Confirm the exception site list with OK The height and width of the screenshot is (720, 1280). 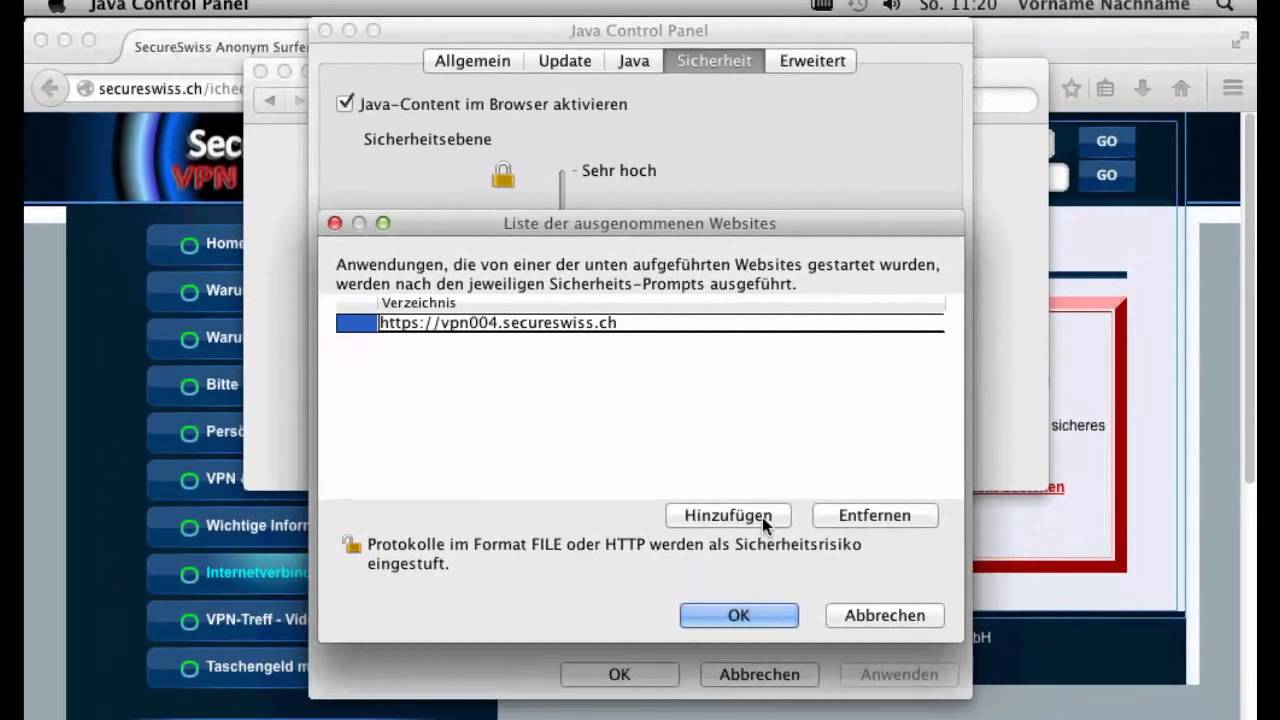tap(739, 615)
